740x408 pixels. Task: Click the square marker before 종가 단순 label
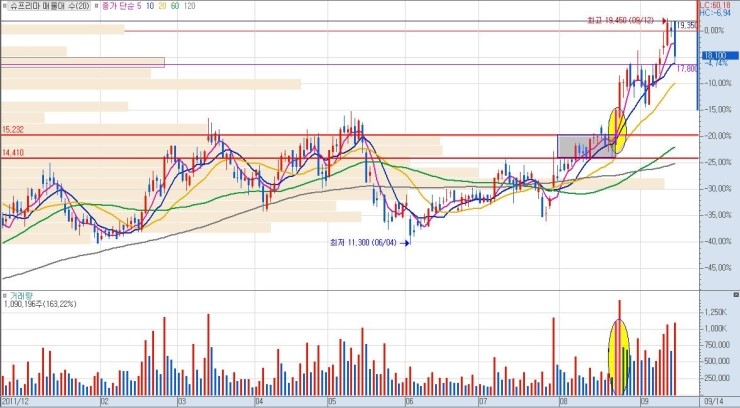pos(98,6)
